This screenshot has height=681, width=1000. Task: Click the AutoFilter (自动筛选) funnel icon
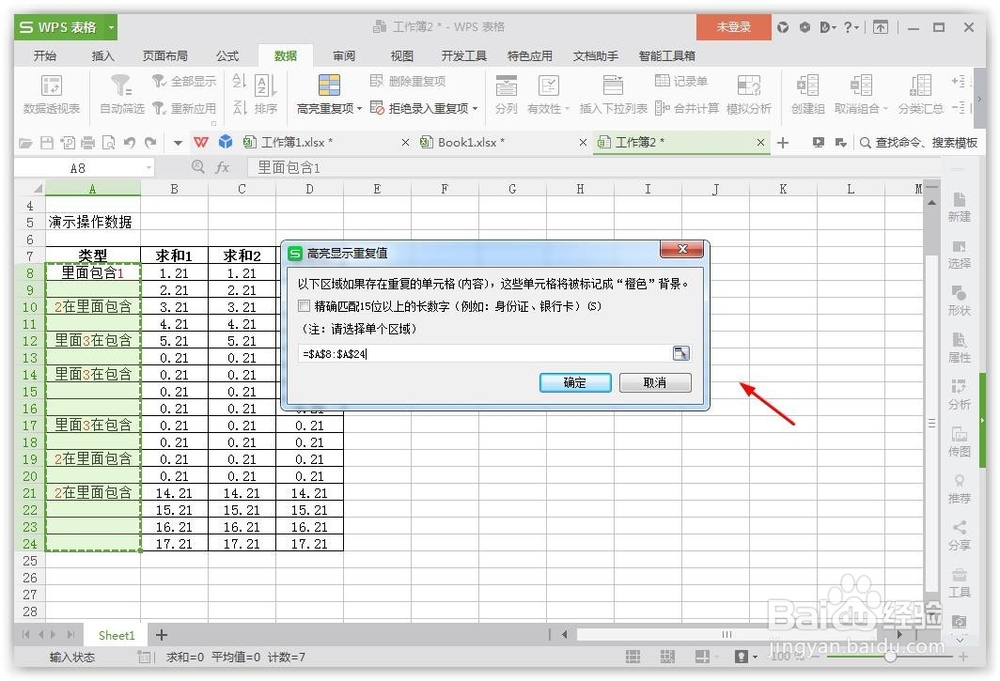(x=121, y=84)
